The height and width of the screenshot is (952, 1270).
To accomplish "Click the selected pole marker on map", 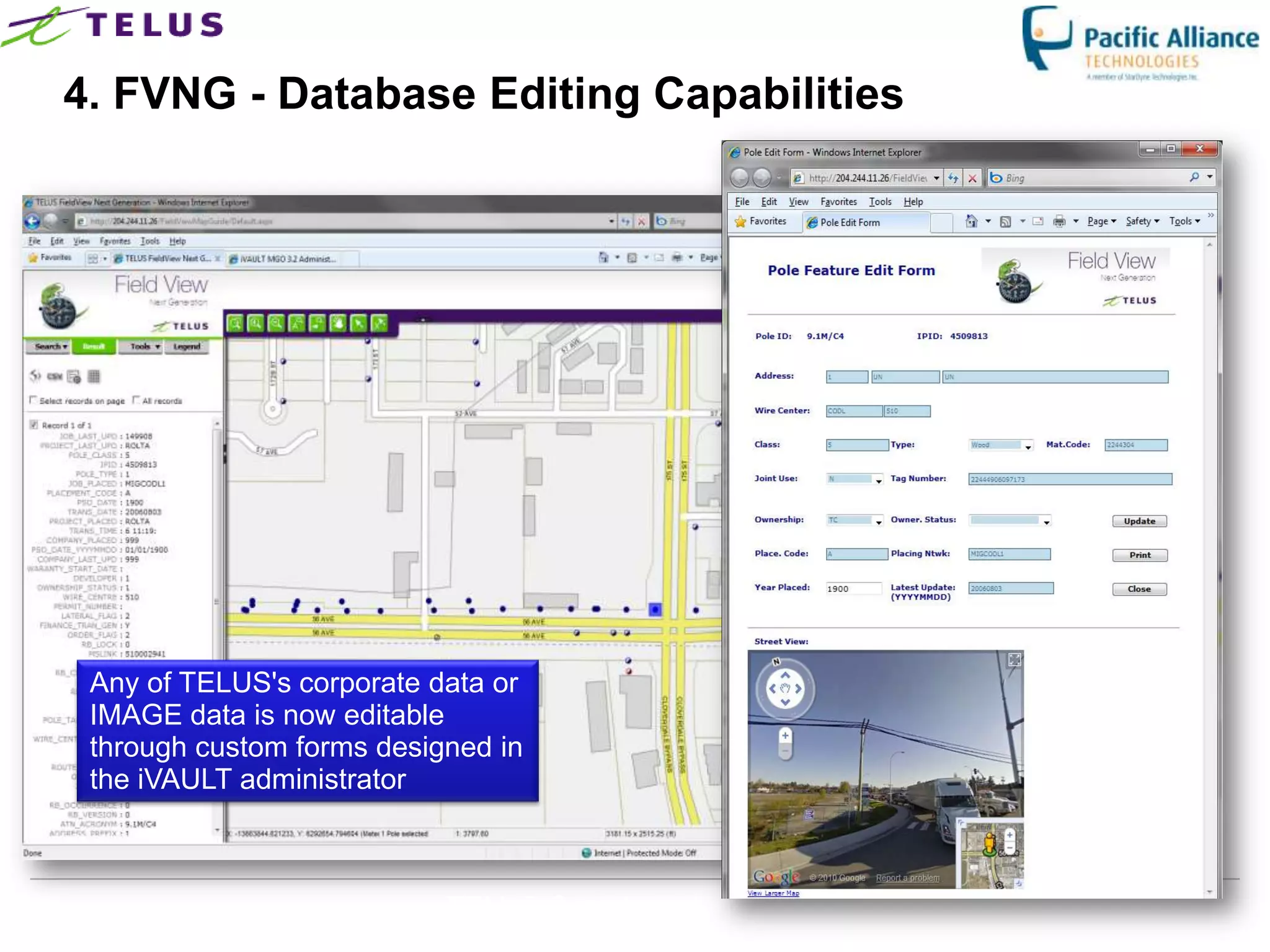I will (x=655, y=609).
